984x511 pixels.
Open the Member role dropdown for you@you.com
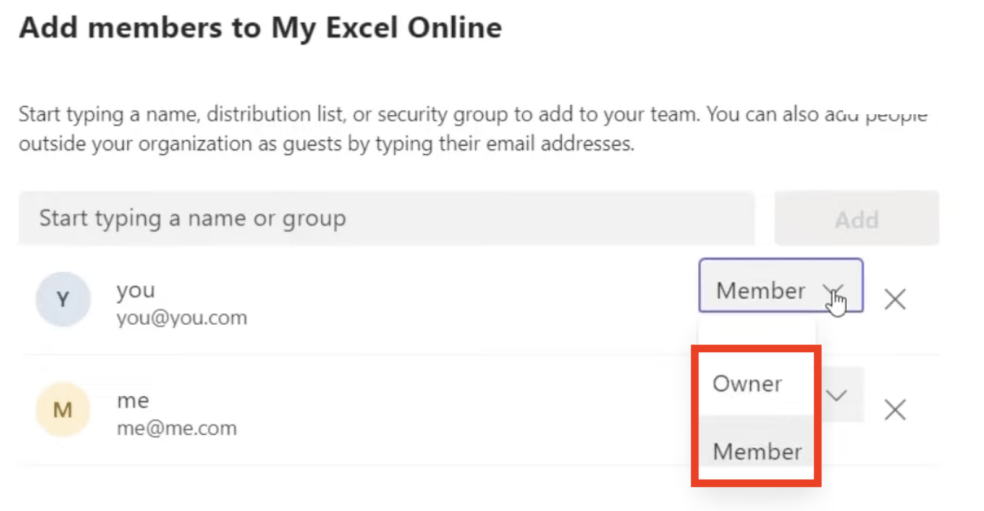pos(781,285)
